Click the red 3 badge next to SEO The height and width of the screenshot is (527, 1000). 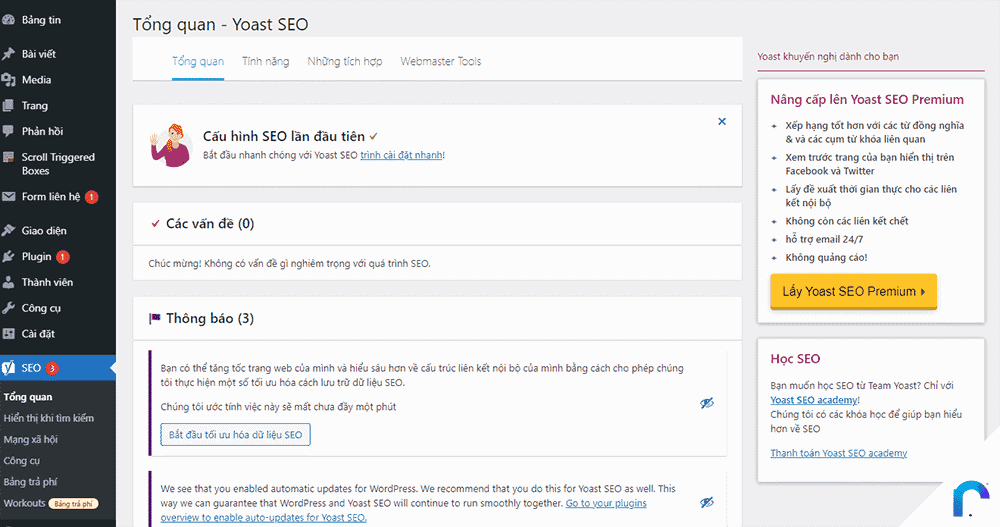click(52, 368)
